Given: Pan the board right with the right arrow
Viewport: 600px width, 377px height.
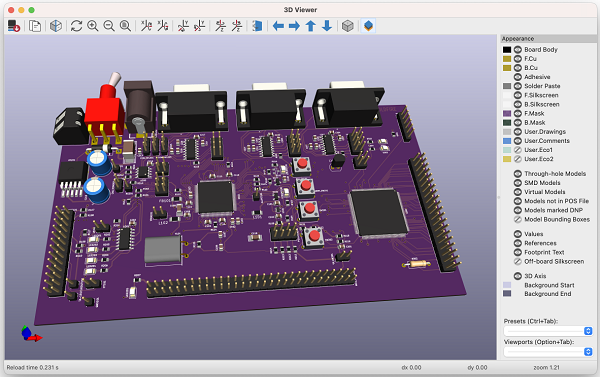Looking at the screenshot, I should tap(294, 26).
